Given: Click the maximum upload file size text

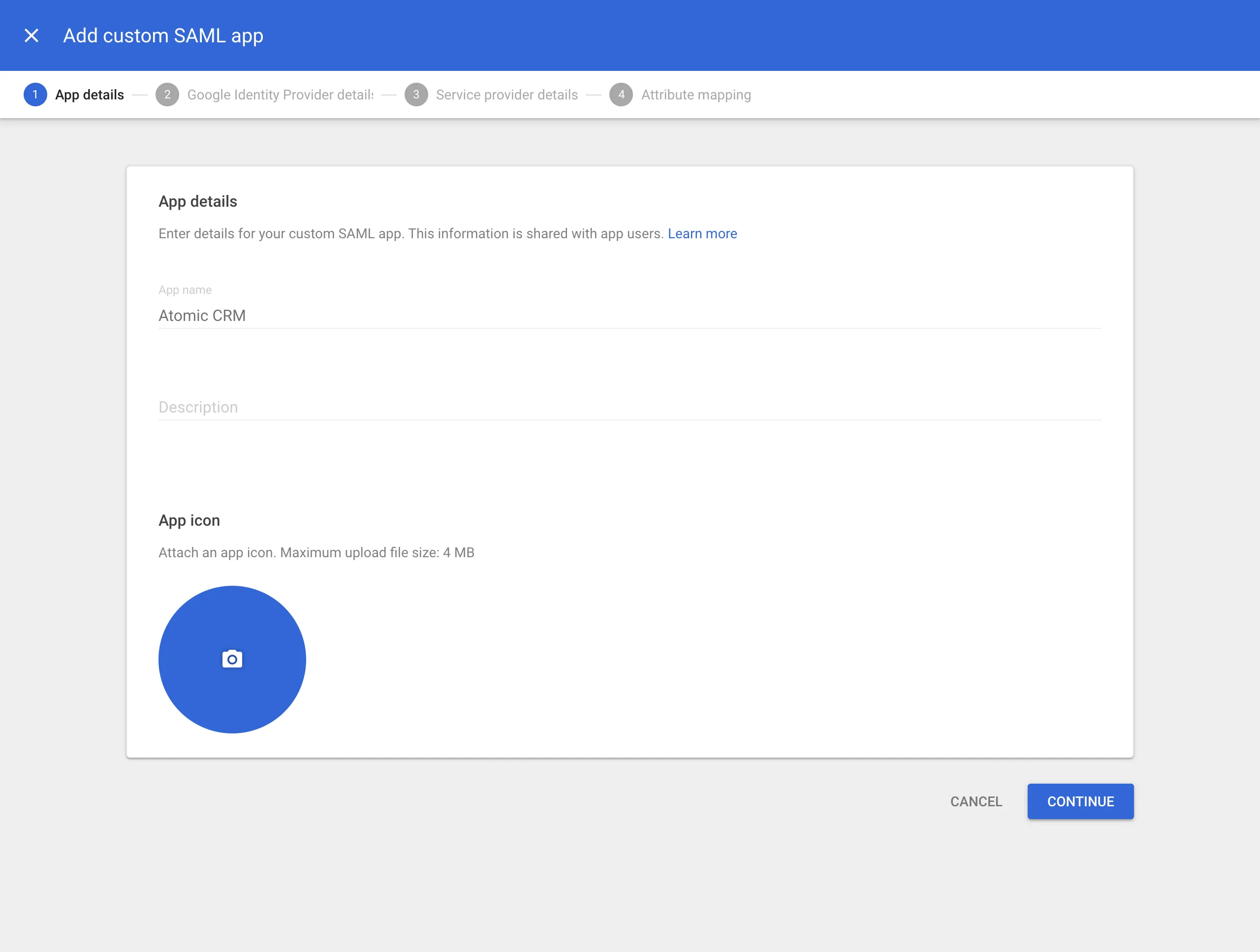Looking at the screenshot, I should pyautogui.click(x=316, y=553).
